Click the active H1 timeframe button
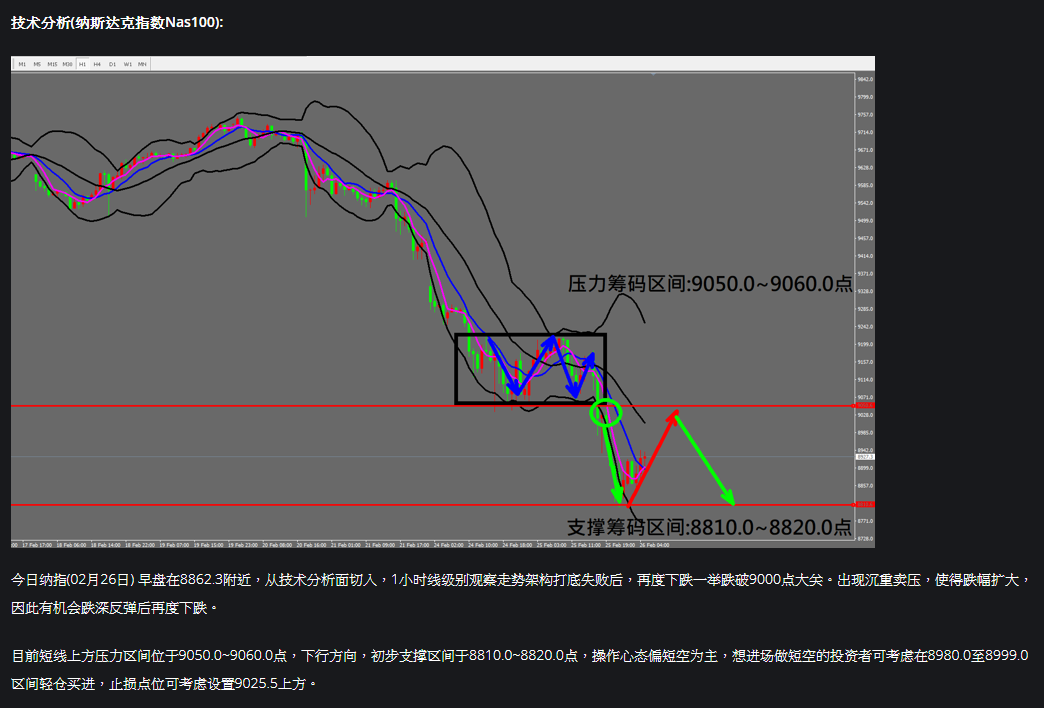The width and height of the screenshot is (1044, 708). click(83, 64)
